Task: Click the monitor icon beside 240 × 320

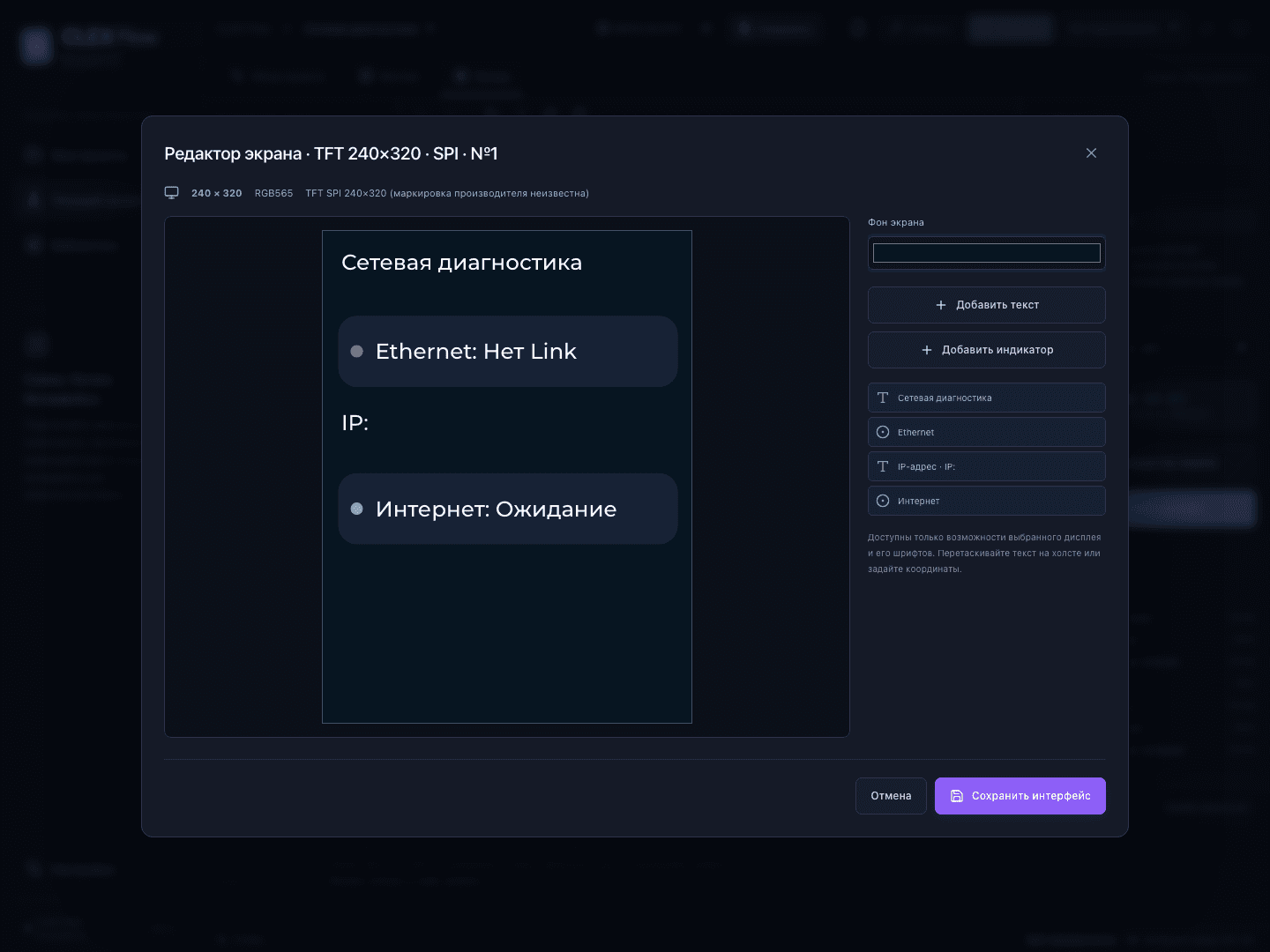Action: click(x=171, y=193)
